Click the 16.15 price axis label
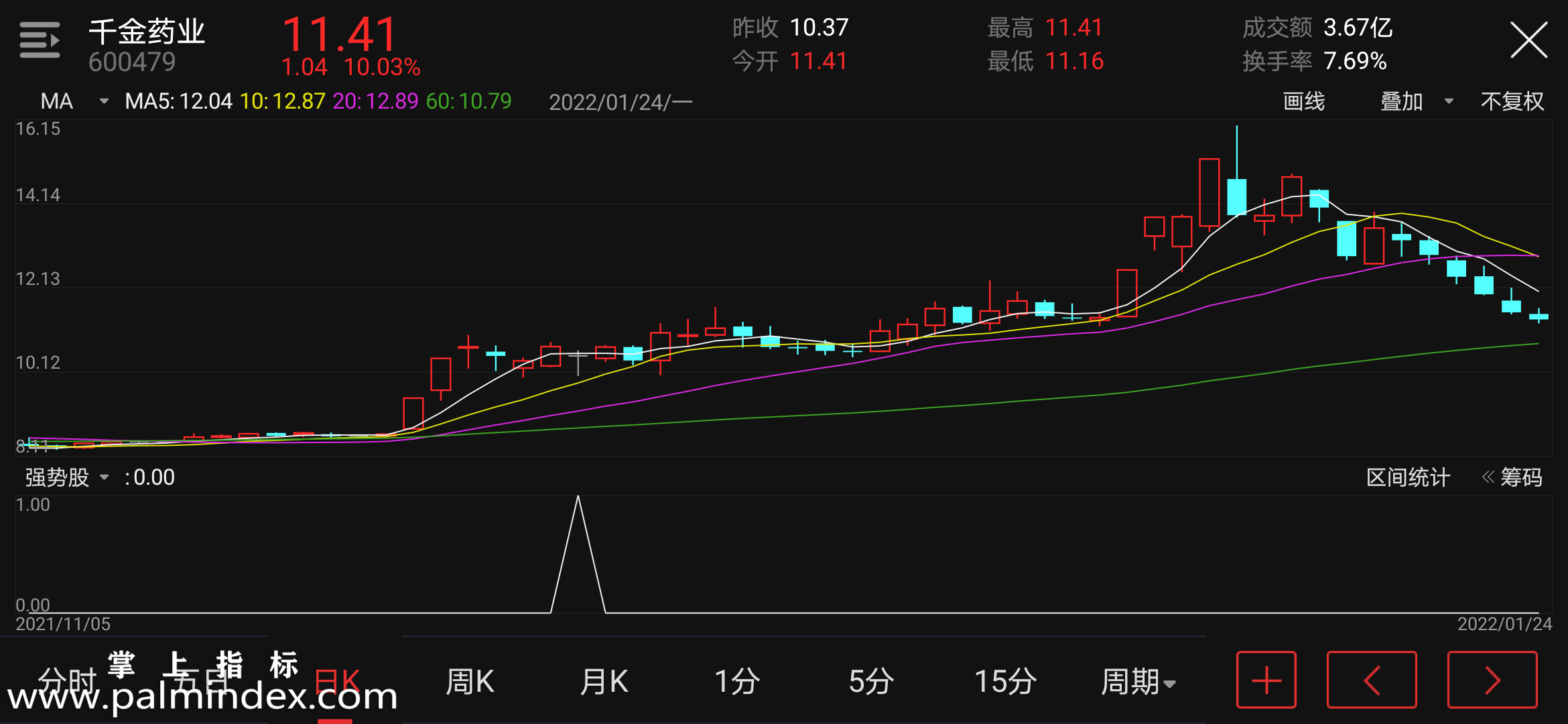This screenshot has width=1568, height=724. 38,129
